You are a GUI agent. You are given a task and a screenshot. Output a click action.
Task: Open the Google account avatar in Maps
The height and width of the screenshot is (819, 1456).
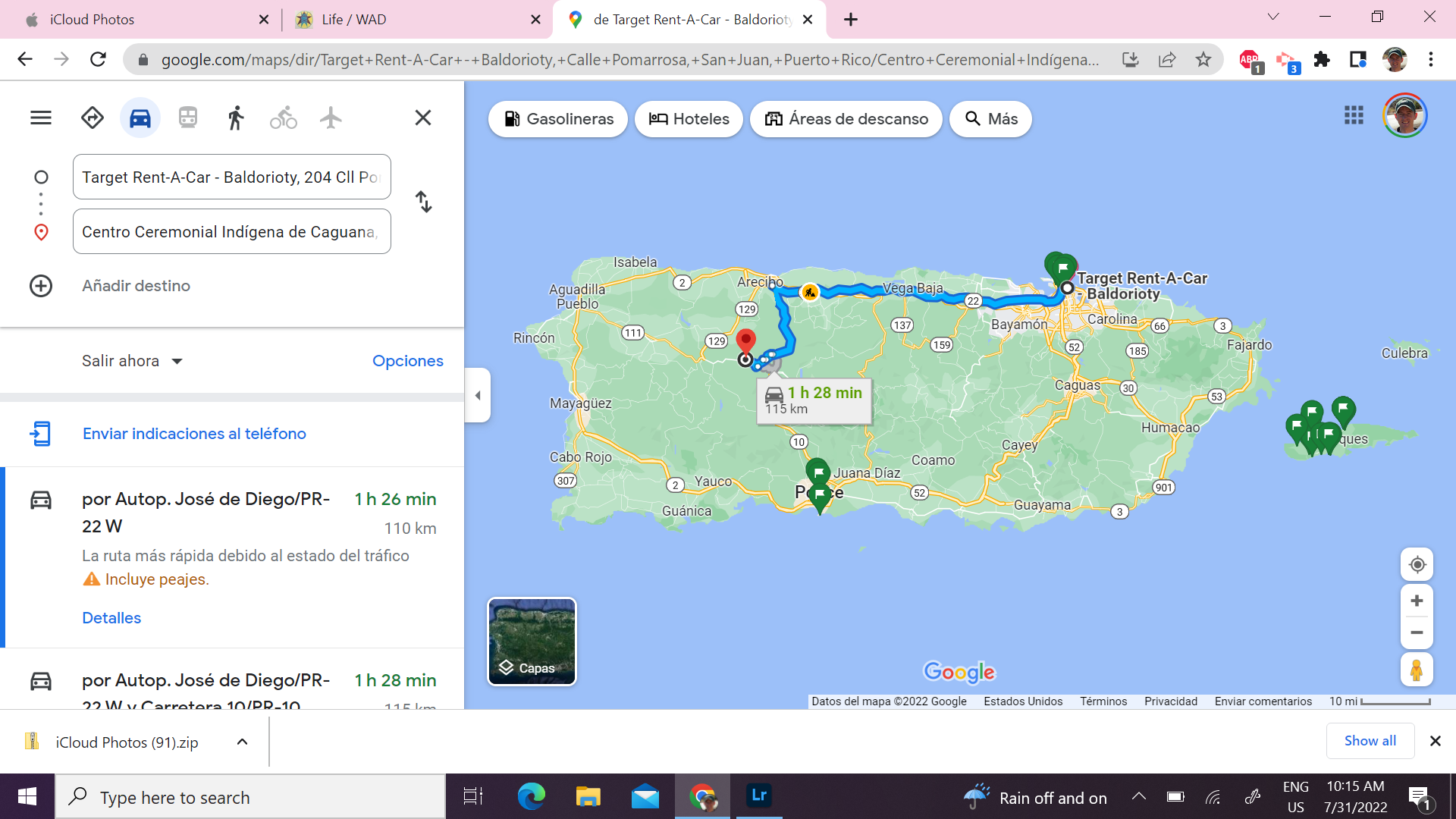(1405, 115)
